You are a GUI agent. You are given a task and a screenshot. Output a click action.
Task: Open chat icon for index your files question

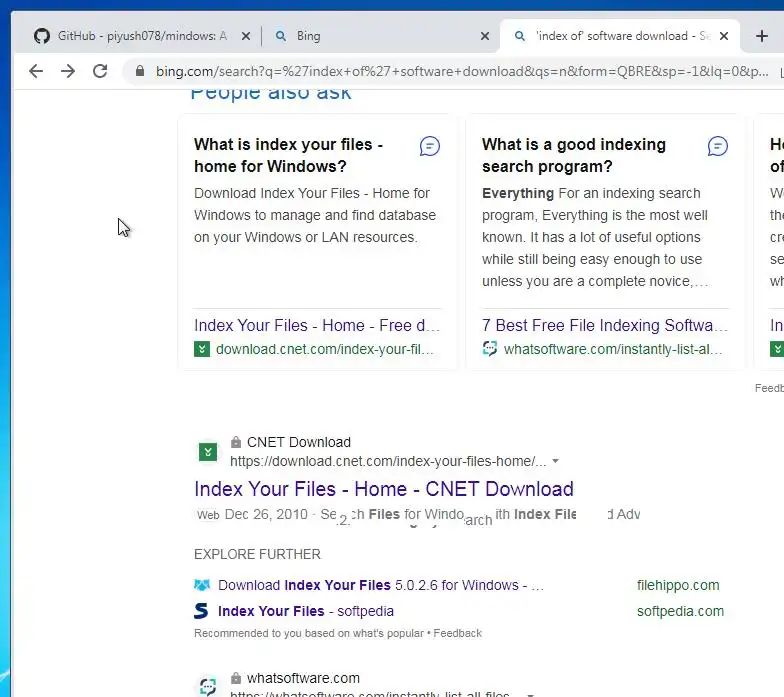point(430,146)
